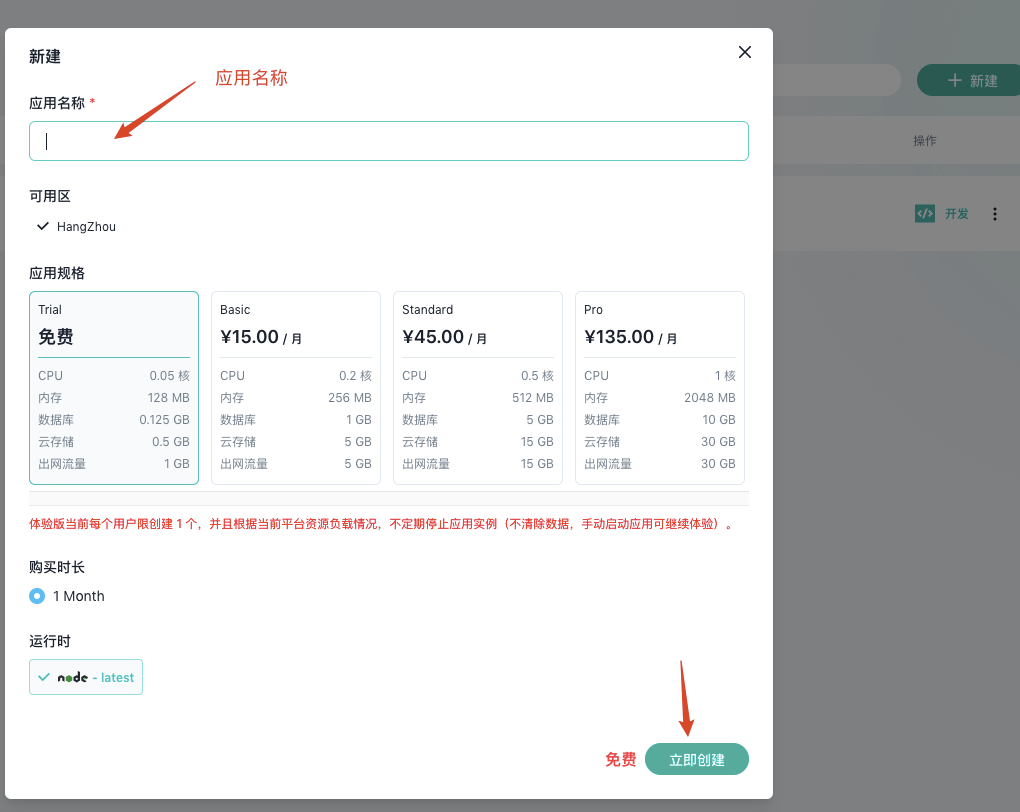The width and height of the screenshot is (1020, 812).
Task: Click the 立即创建 button
Action: click(x=697, y=759)
